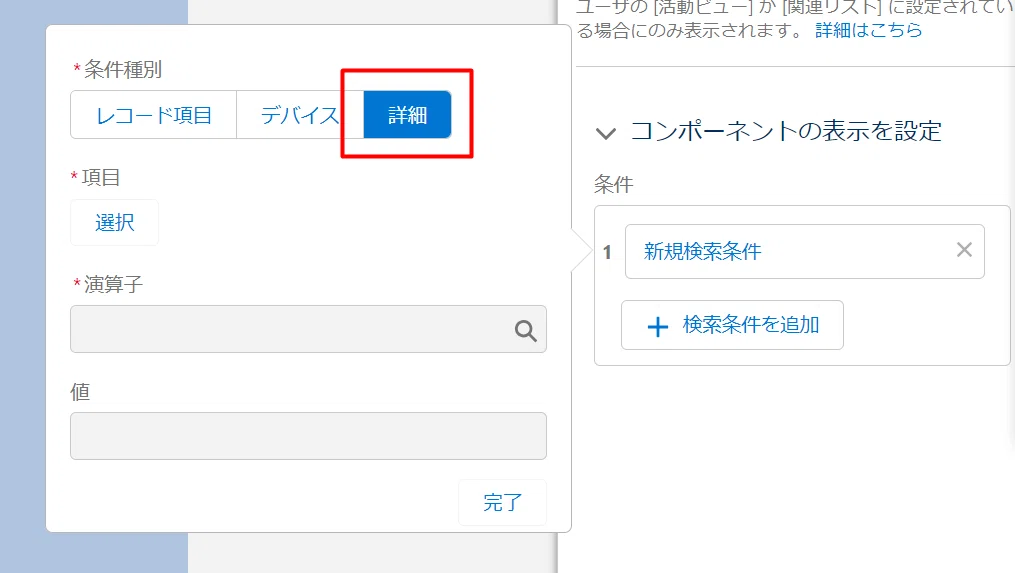Click the magnifier icon in 演算子 field
The image size is (1015, 573).
[x=526, y=331]
